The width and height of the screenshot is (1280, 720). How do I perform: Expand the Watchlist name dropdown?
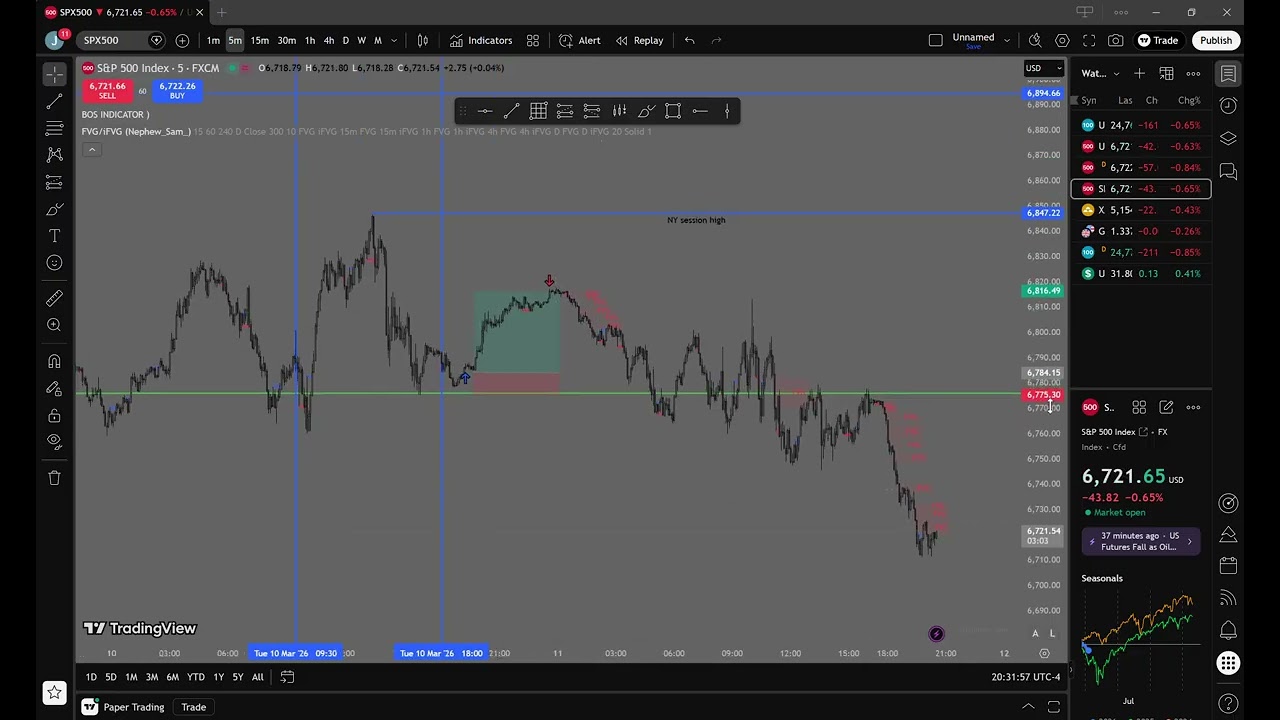pos(1101,74)
